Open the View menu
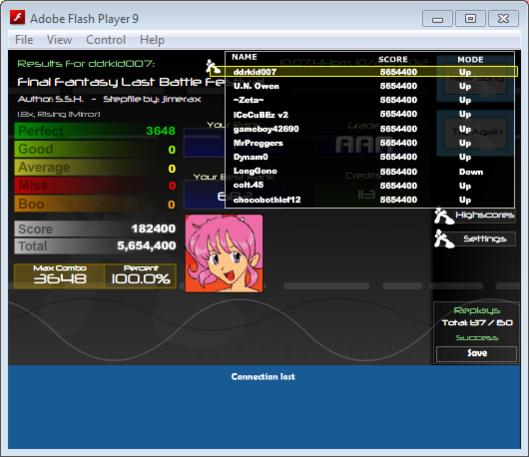 tap(59, 40)
